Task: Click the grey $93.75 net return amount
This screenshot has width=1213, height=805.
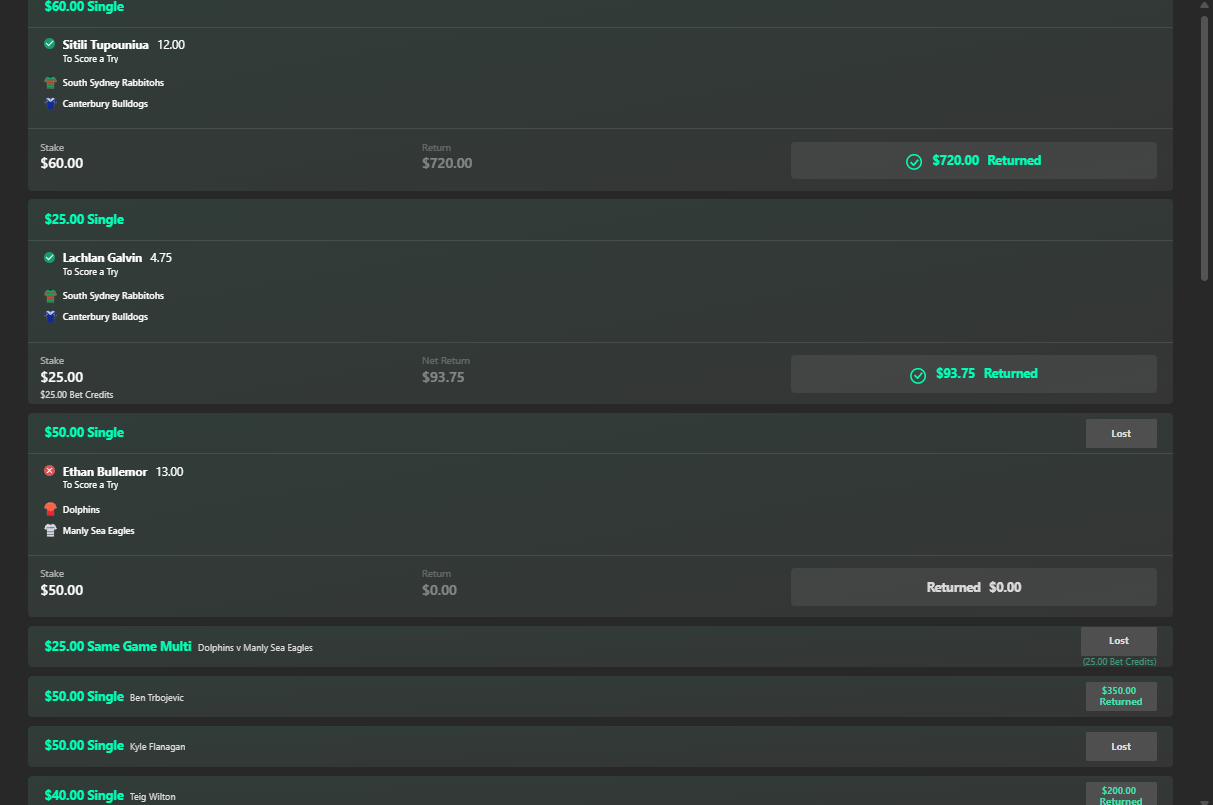Action: pyautogui.click(x=443, y=377)
